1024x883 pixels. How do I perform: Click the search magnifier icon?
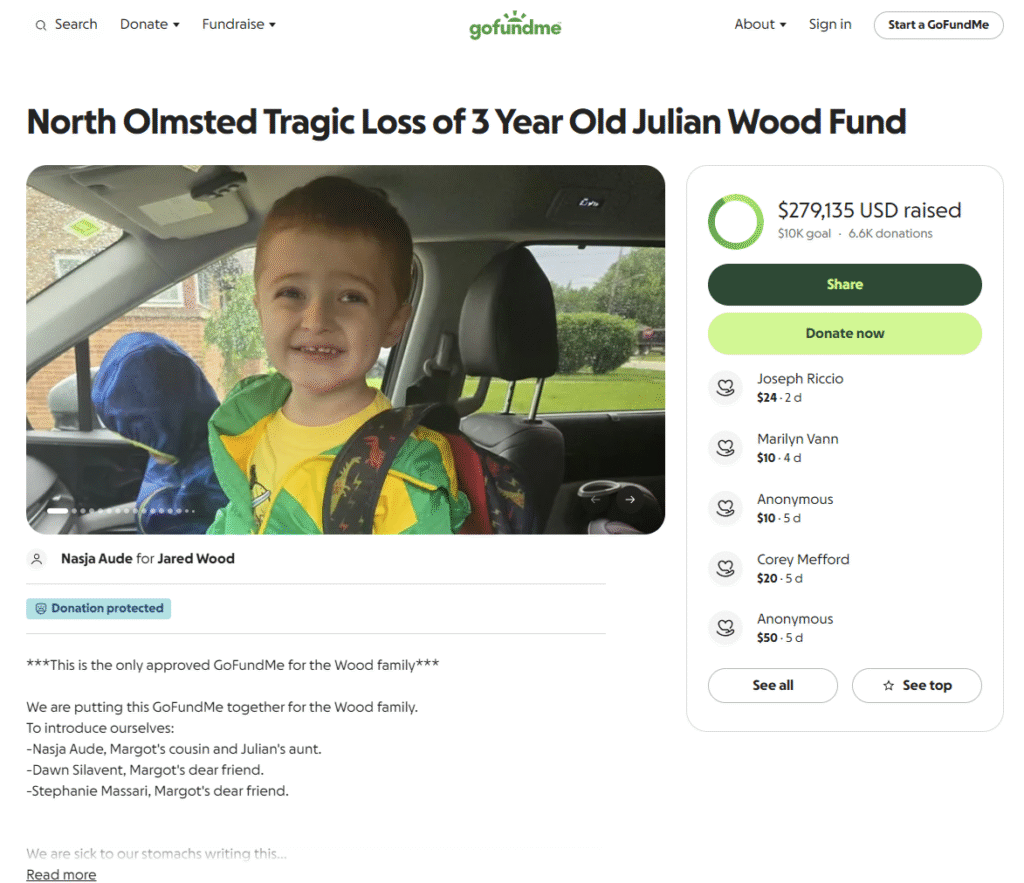point(40,25)
